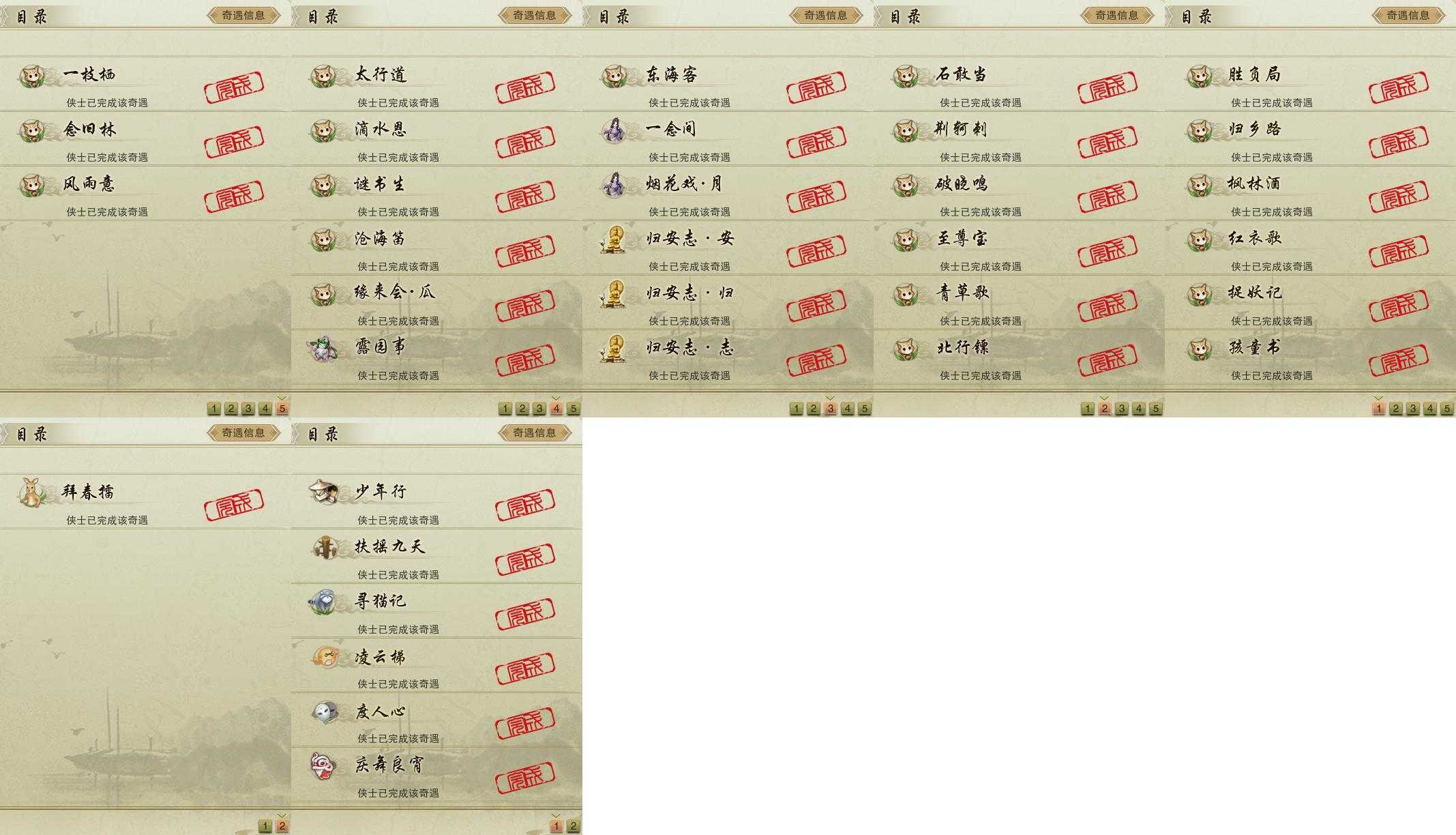Open 奇遇信息 above the 少年行 list
This screenshot has width=1456, height=835.
coord(535,433)
